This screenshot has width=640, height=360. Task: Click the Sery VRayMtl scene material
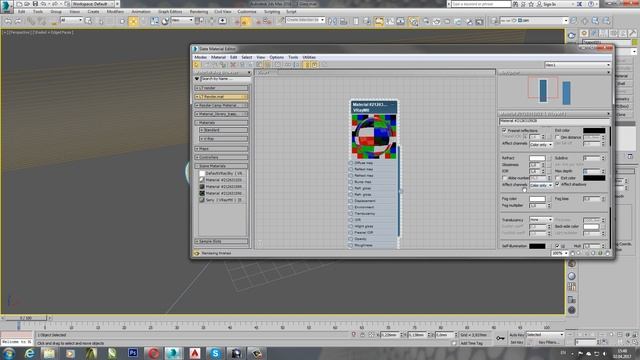222,200
